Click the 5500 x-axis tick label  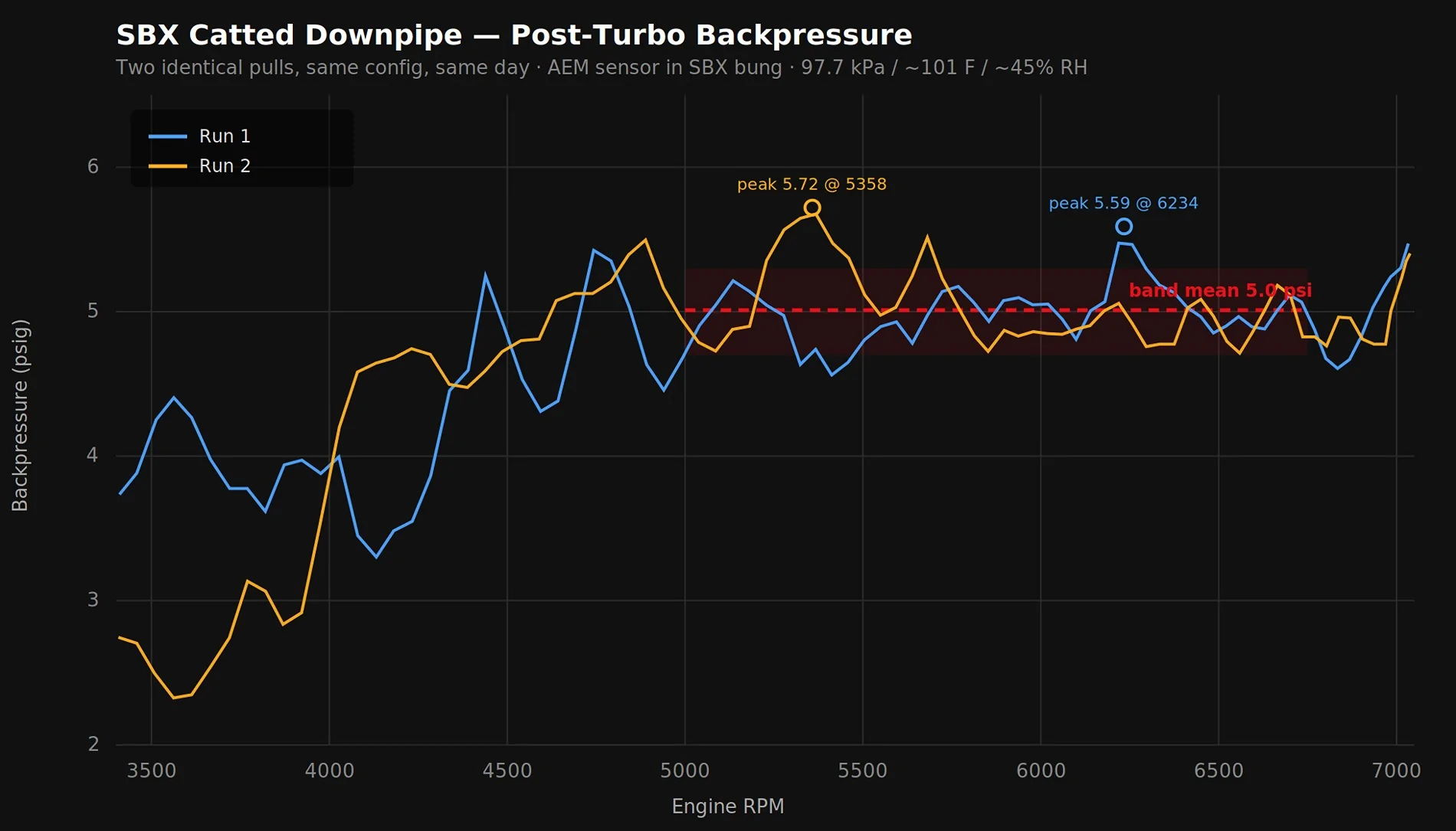pos(863,770)
